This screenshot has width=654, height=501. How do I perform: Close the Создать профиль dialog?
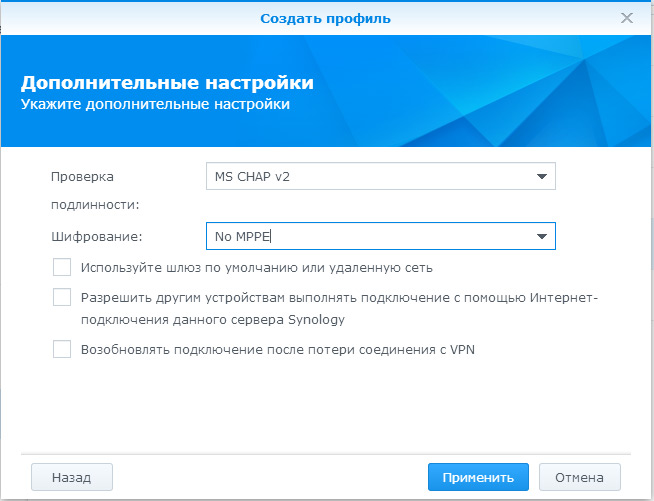[x=626, y=18]
